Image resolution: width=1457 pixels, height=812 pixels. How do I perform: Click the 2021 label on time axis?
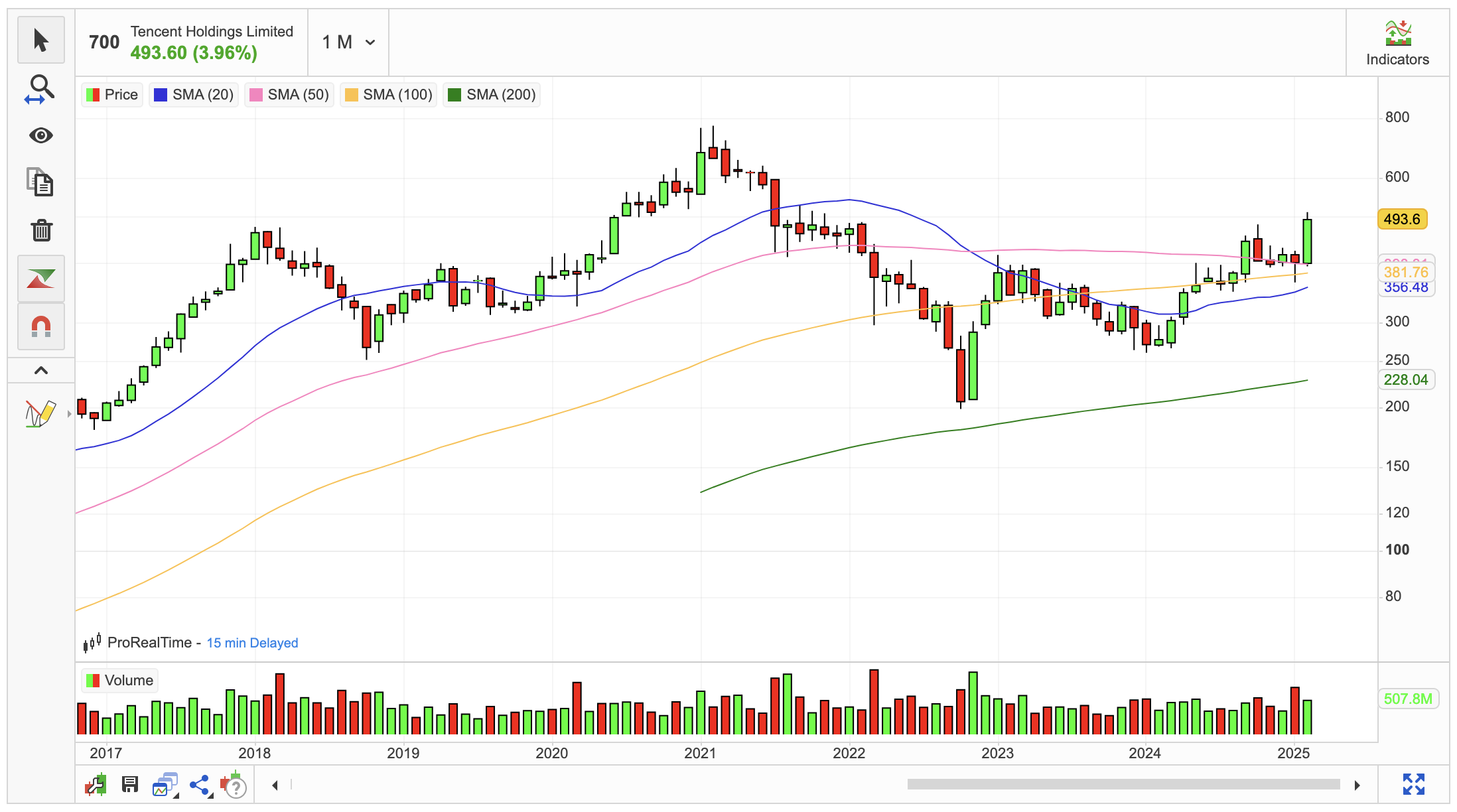700,753
